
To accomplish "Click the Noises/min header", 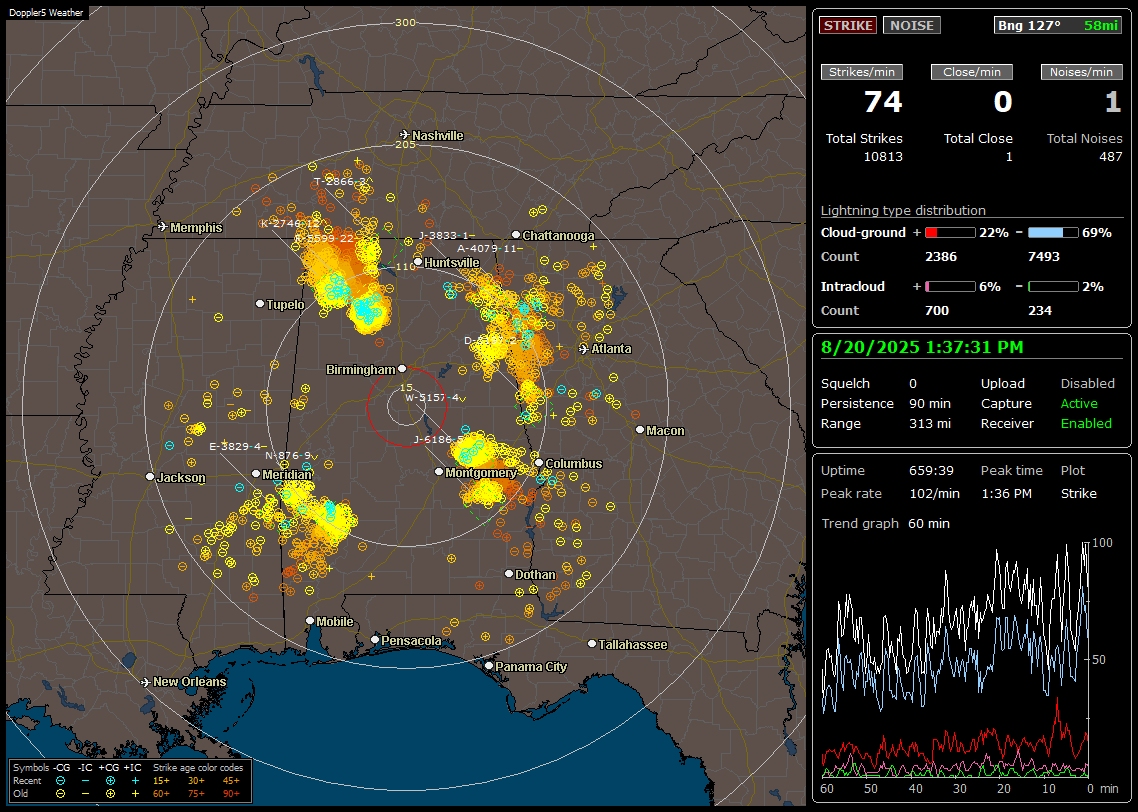I will pos(1081,72).
